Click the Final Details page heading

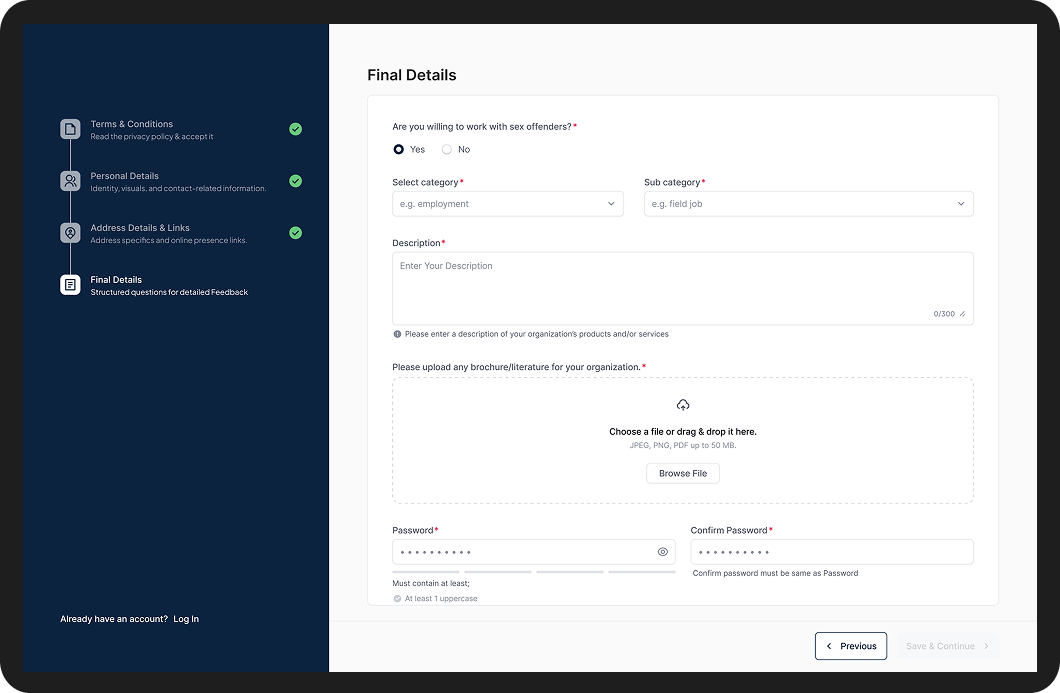412,75
